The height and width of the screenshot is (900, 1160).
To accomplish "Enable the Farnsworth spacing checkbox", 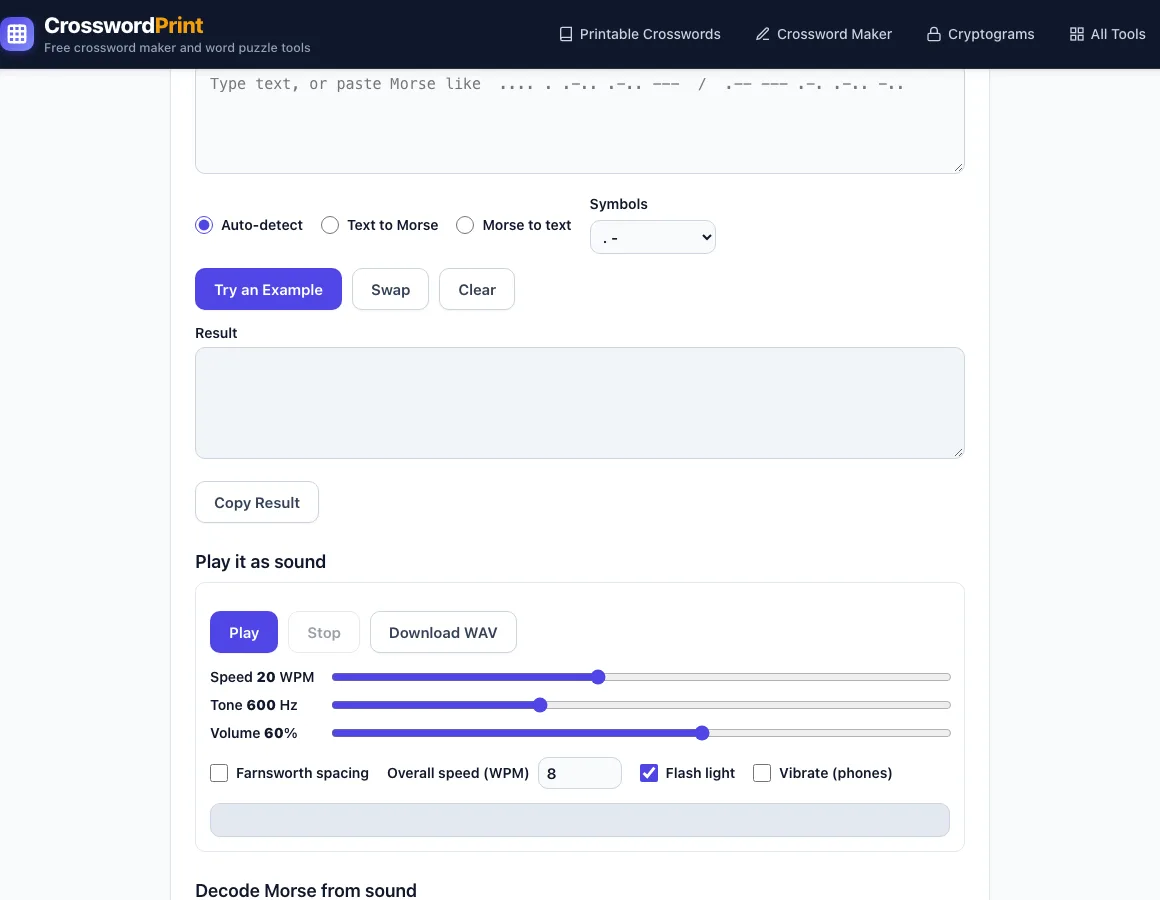I will [219, 773].
